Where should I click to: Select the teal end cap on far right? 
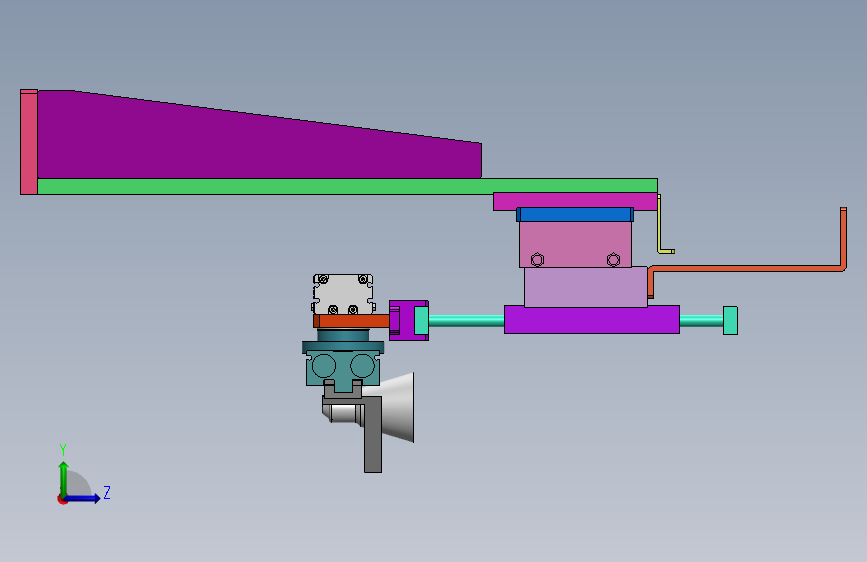(x=730, y=320)
